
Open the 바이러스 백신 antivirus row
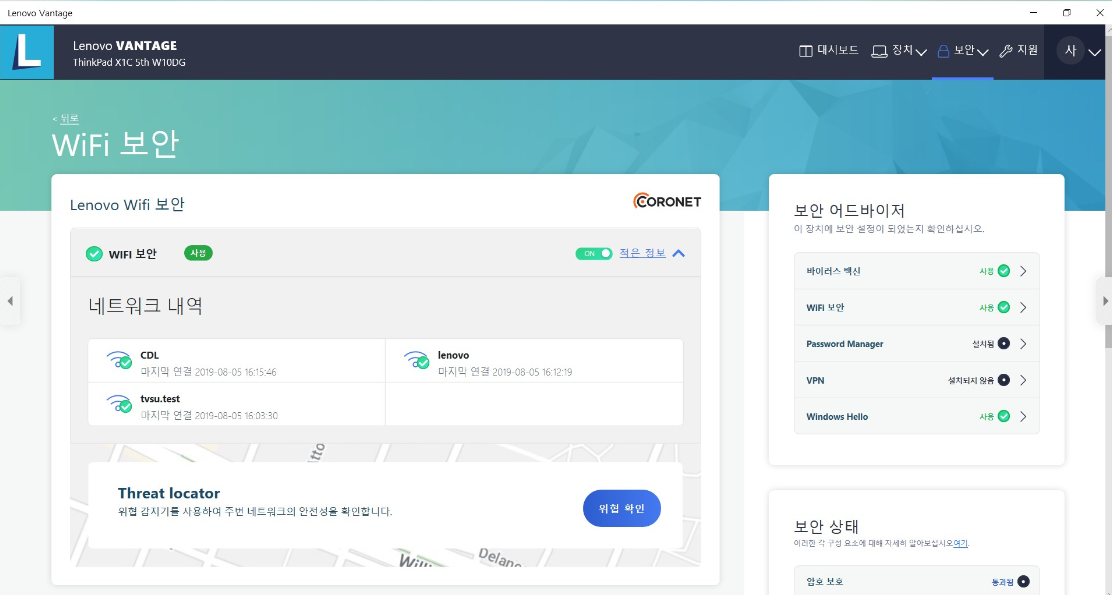(916, 271)
